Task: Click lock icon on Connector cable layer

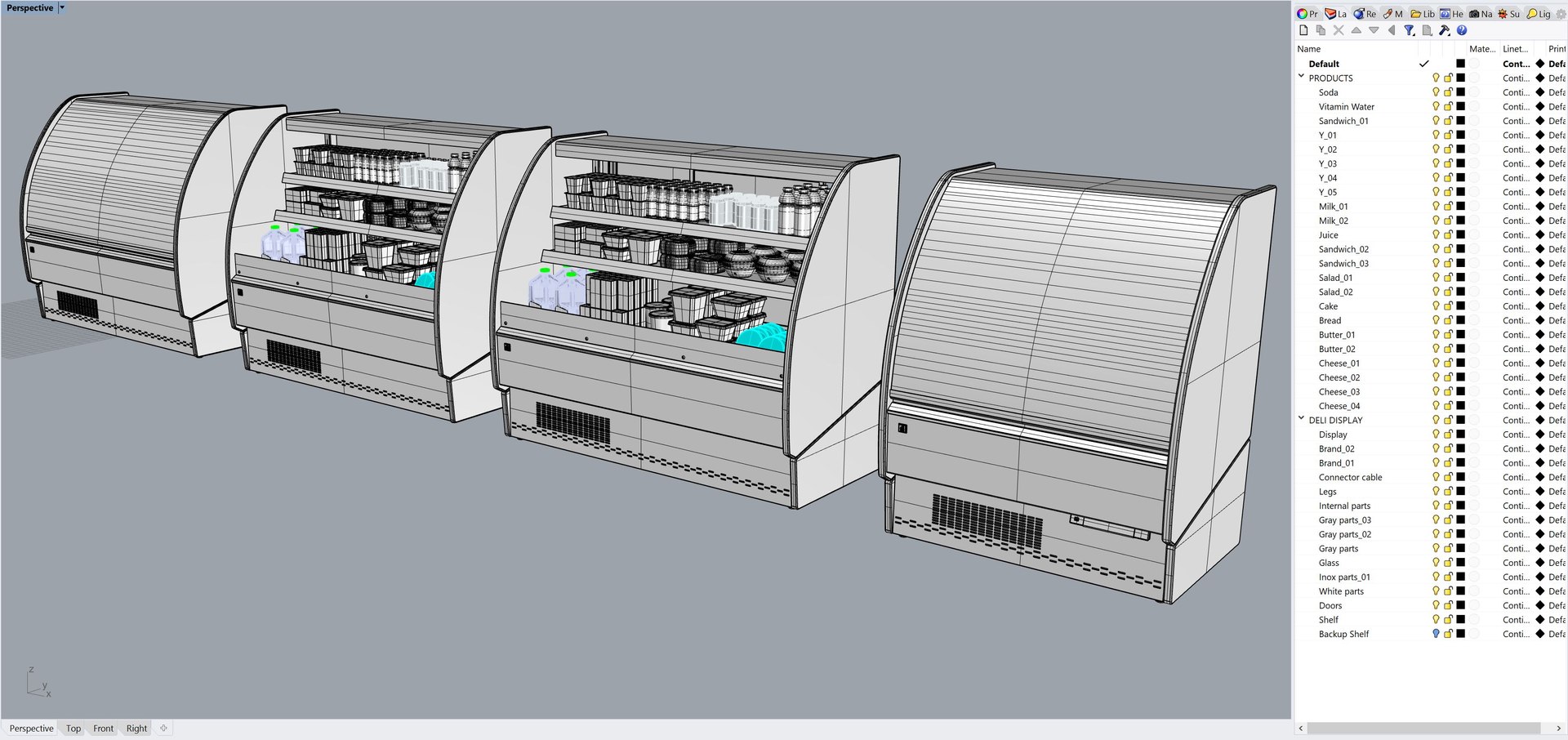Action: pyautogui.click(x=1448, y=477)
